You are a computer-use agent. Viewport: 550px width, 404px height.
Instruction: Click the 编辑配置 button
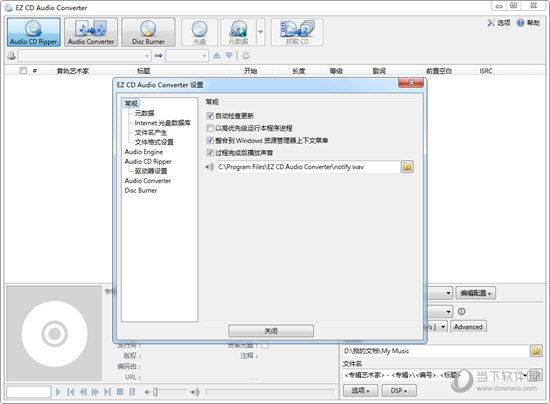(x=475, y=293)
